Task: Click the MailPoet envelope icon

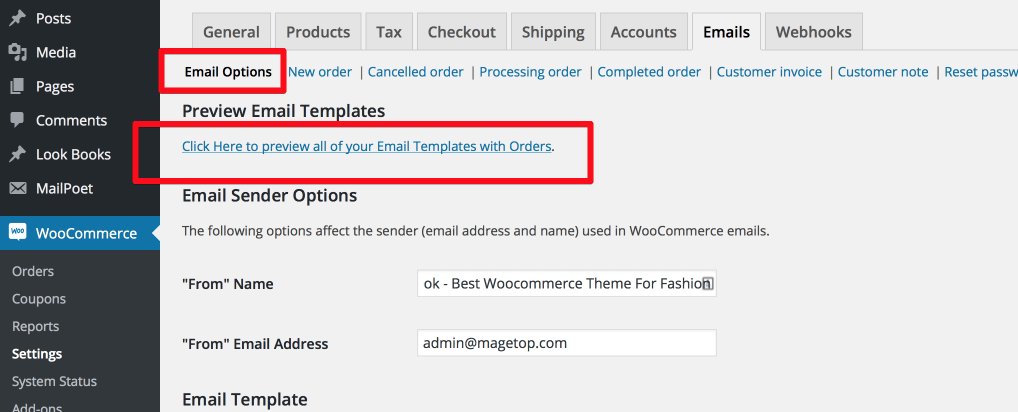Action: point(18,189)
